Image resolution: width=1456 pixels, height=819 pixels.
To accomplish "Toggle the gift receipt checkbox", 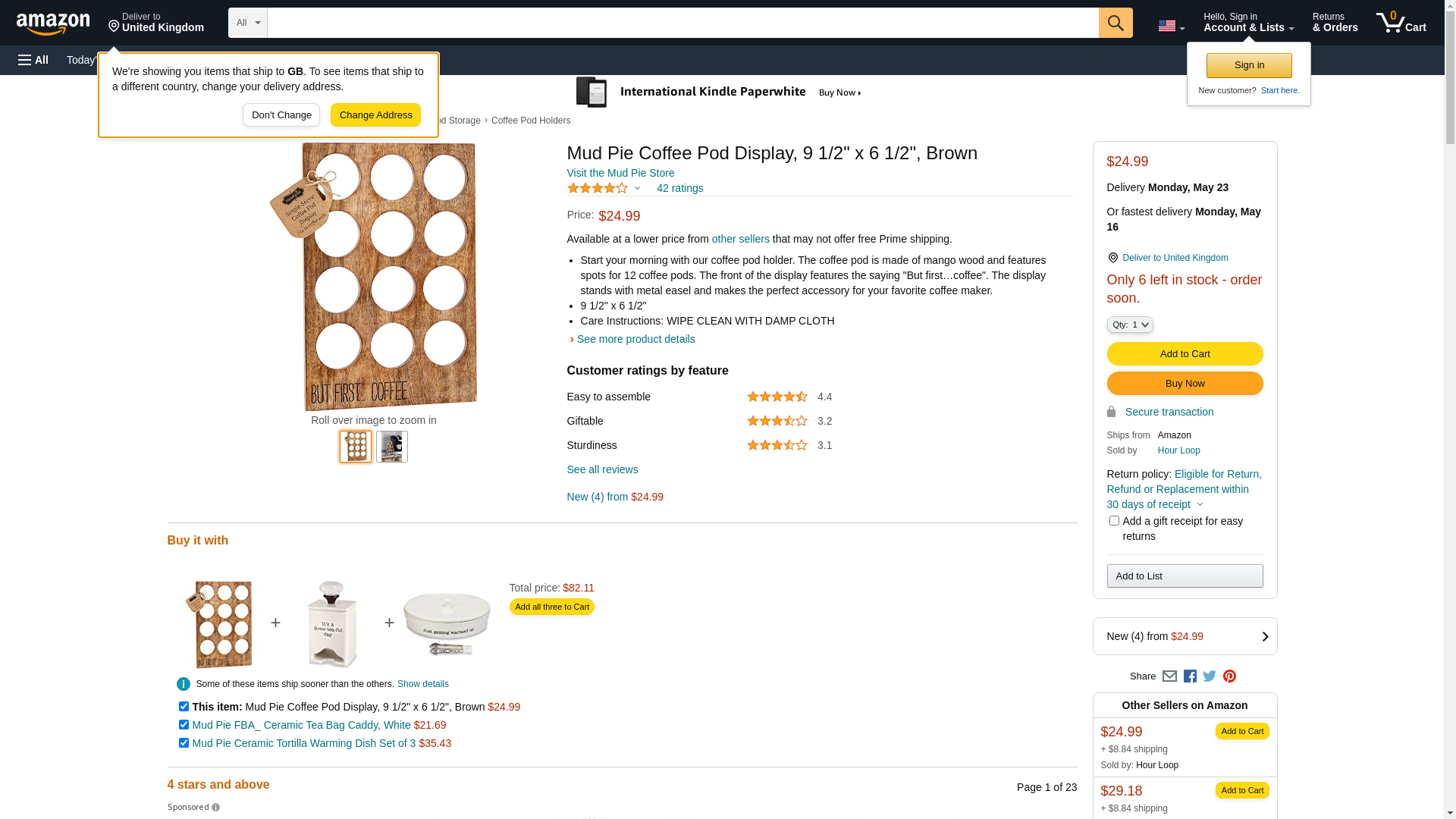I will coord(1114,521).
